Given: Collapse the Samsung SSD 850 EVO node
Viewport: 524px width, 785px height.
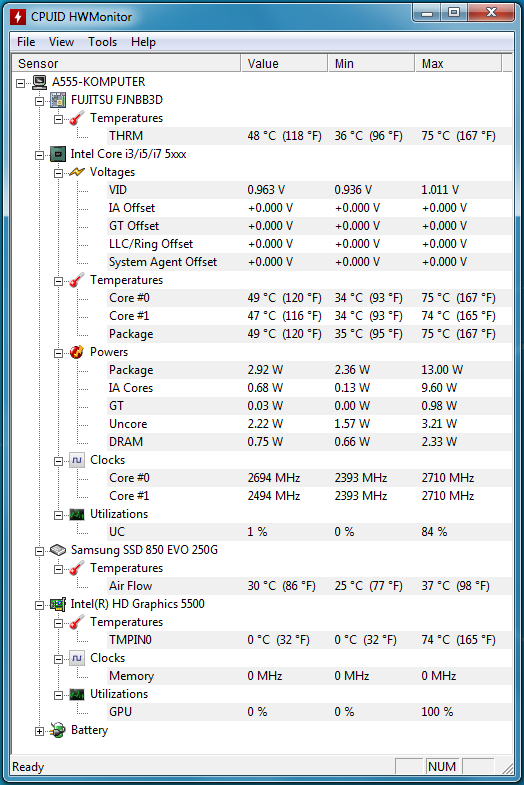Looking at the screenshot, I should [40, 551].
